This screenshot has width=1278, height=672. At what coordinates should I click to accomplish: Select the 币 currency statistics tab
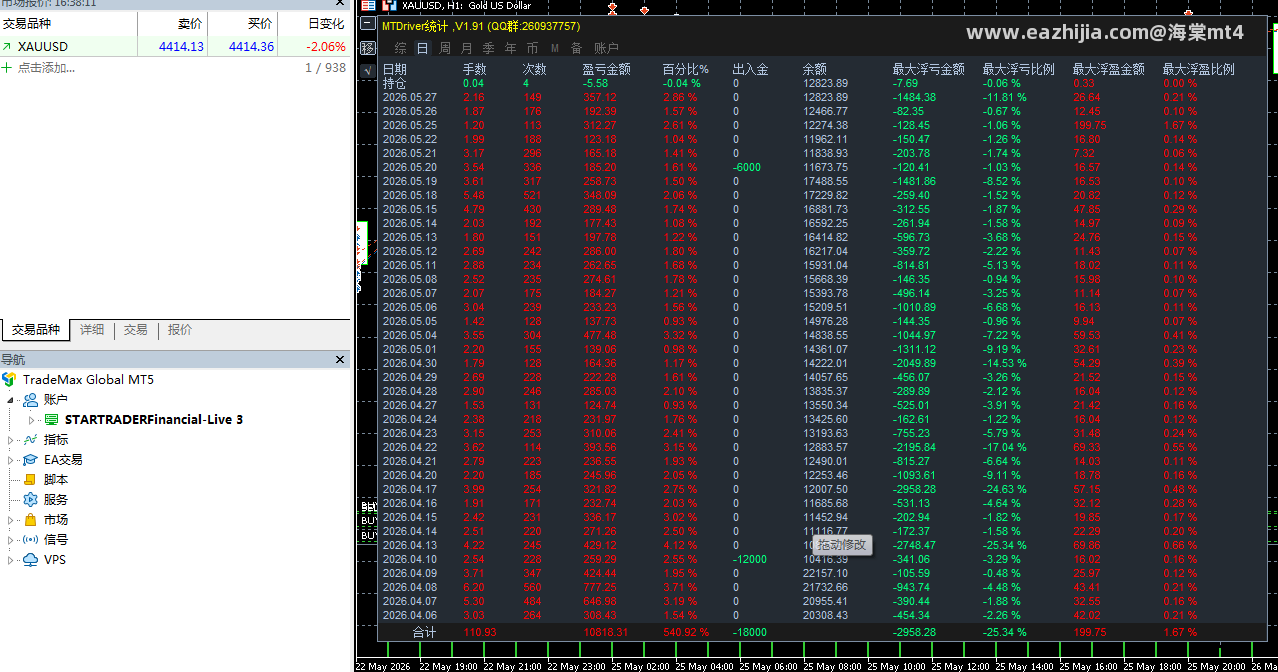point(532,48)
